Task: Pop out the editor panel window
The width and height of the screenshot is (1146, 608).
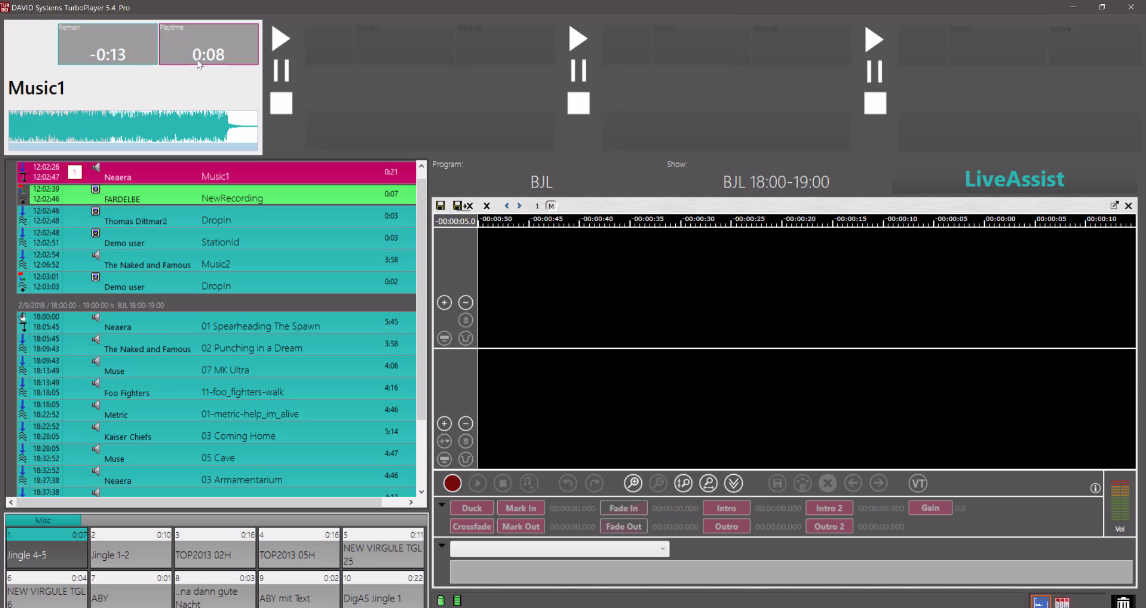Action: (1114, 205)
